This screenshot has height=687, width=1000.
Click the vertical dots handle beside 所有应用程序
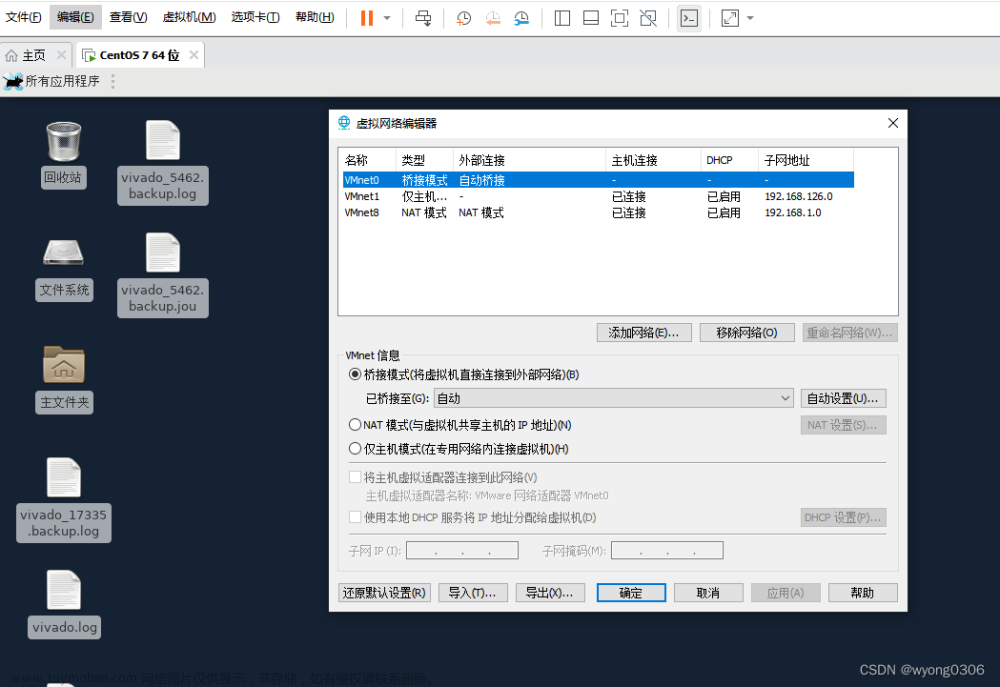pyautogui.click(x=113, y=81)
